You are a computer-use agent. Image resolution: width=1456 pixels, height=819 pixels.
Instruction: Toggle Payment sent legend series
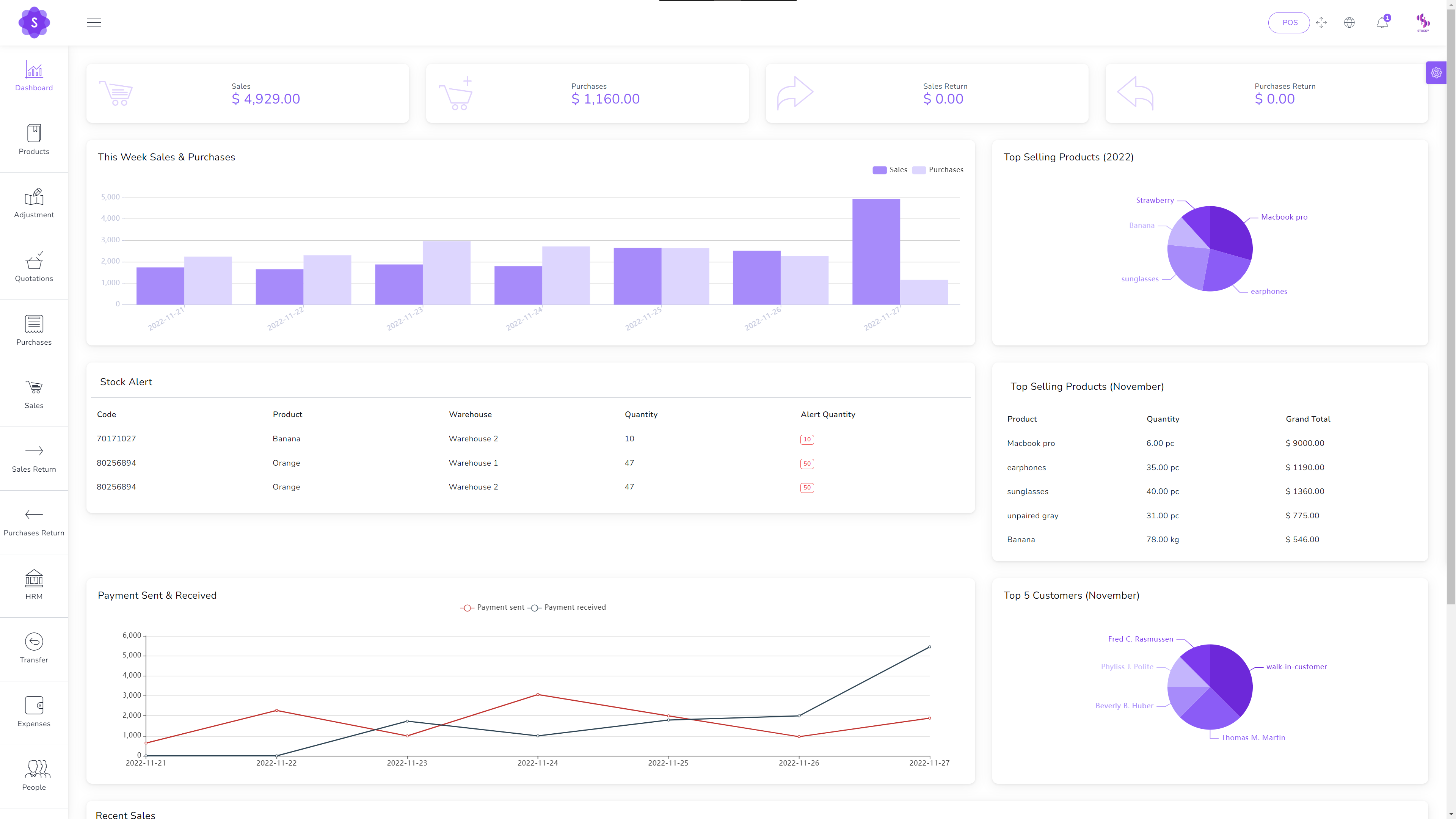pyautogui.click(x=492, y=607)
